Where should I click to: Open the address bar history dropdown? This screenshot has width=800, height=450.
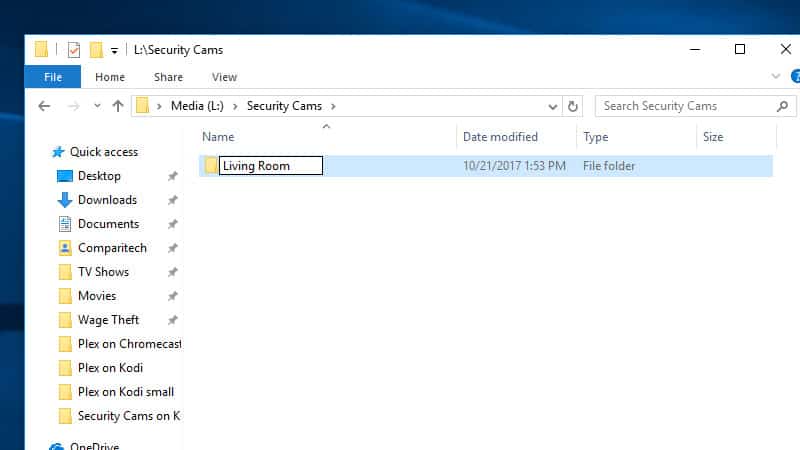[553, 107]
